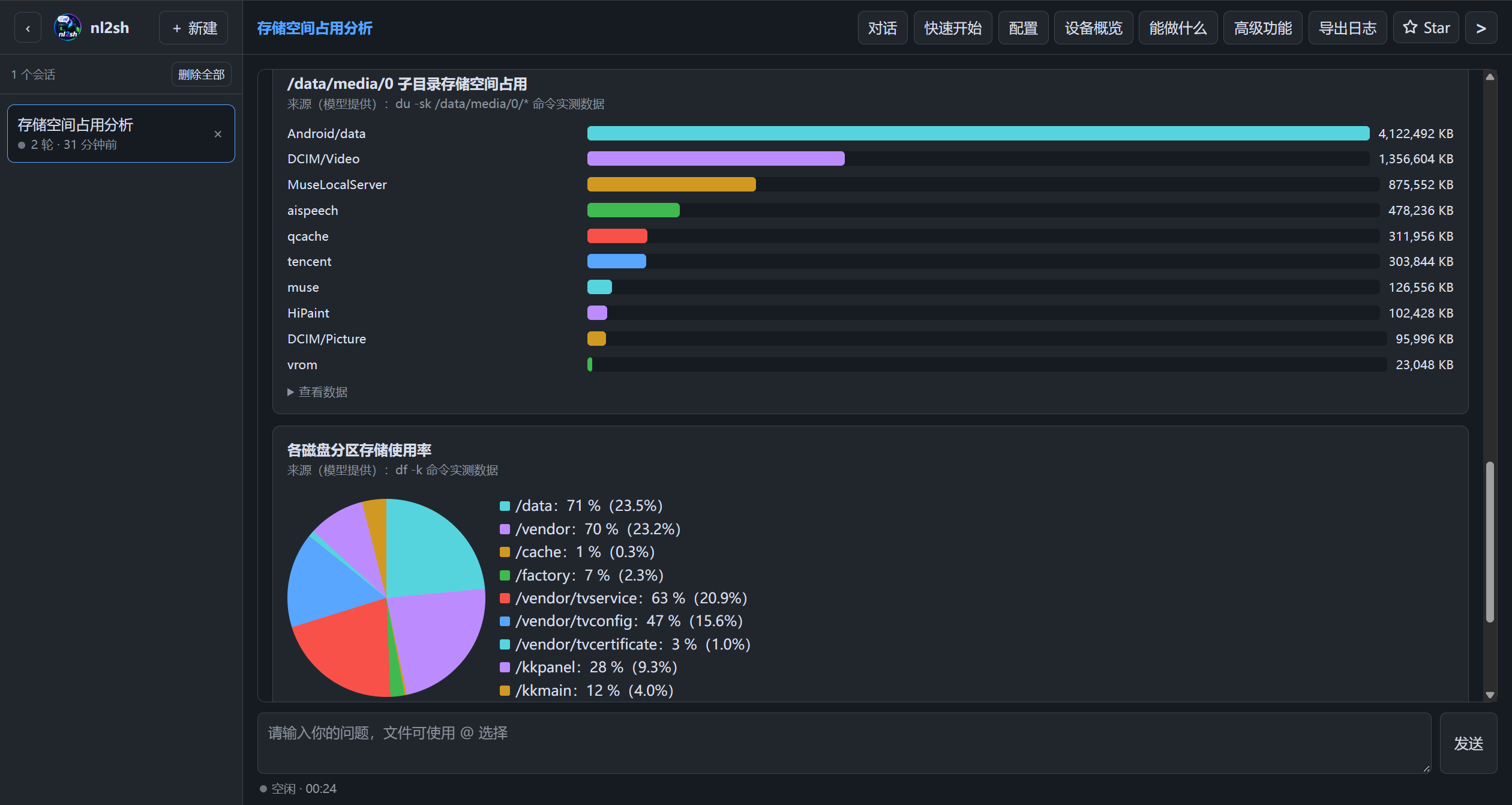Click the /kkpanel legend swatch
1512x805 pixels.
click(505, 668)
